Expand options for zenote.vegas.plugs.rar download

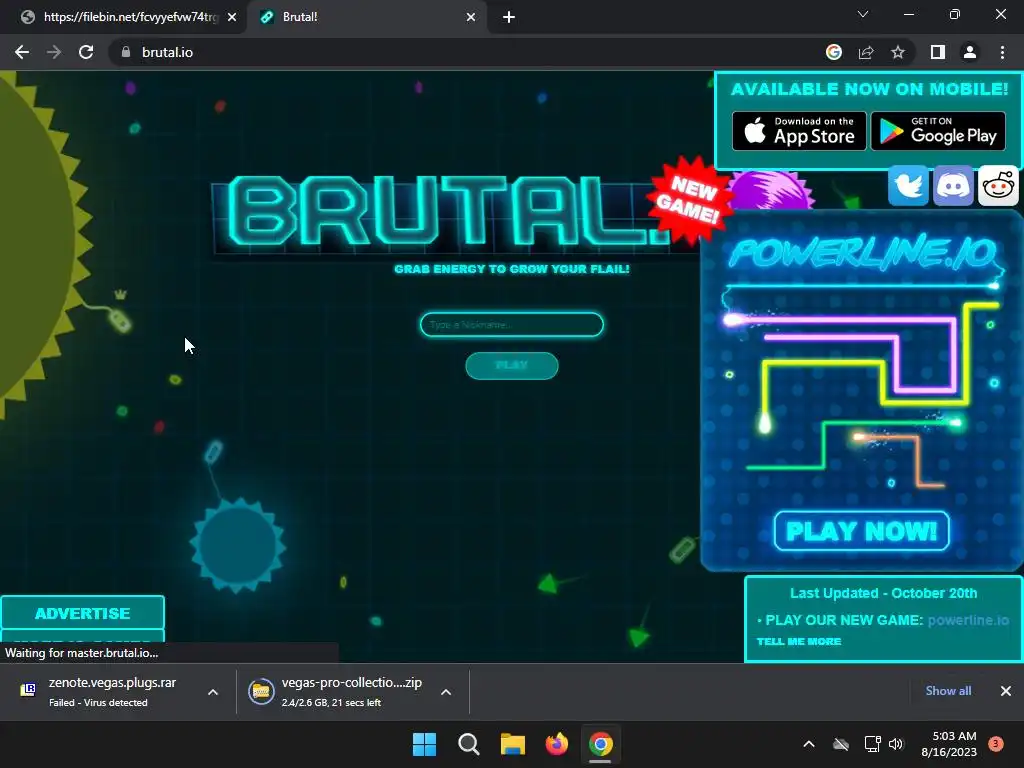[x=213, y=692]
